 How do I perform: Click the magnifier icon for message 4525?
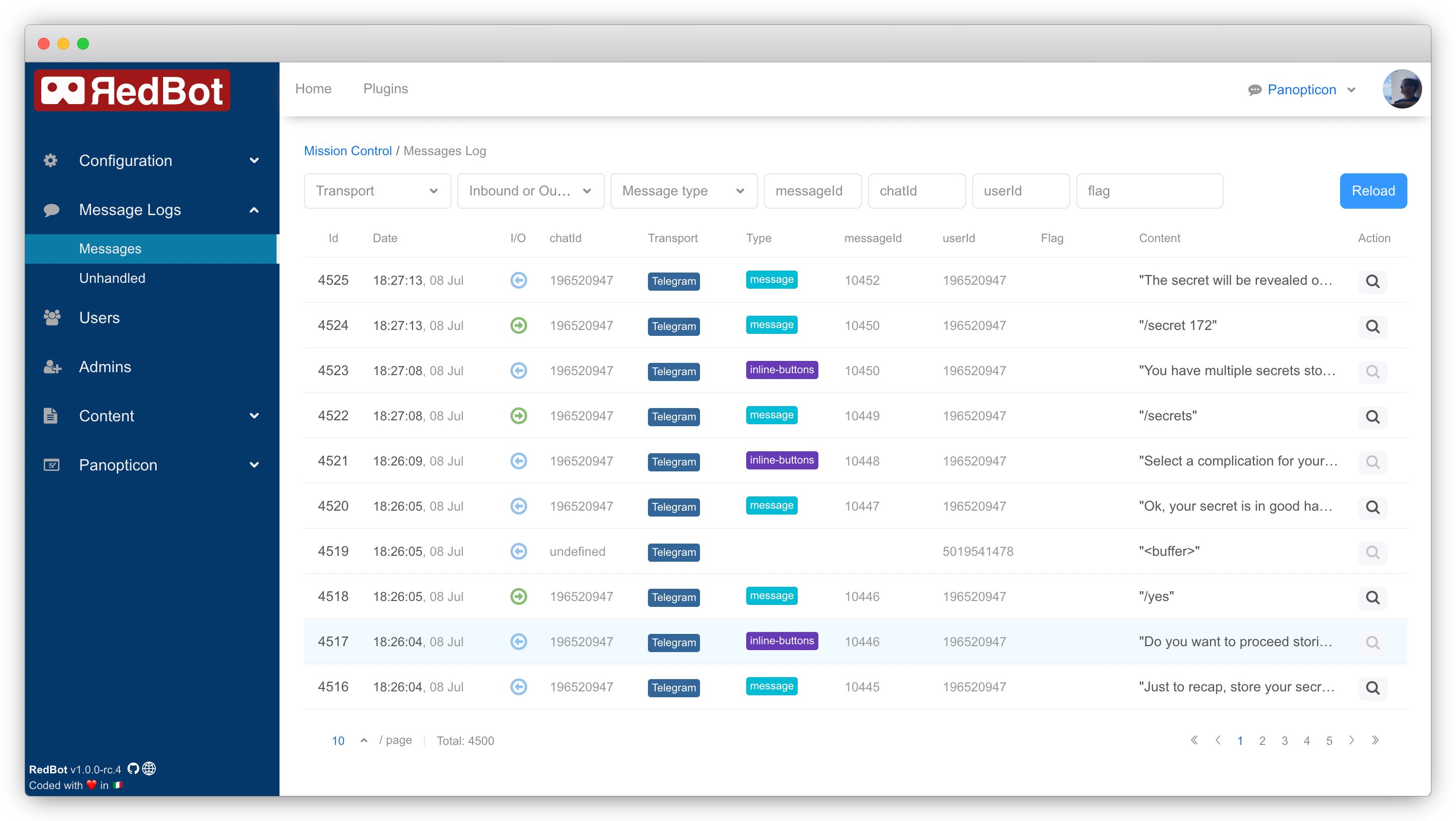(x=1372, y=281)
